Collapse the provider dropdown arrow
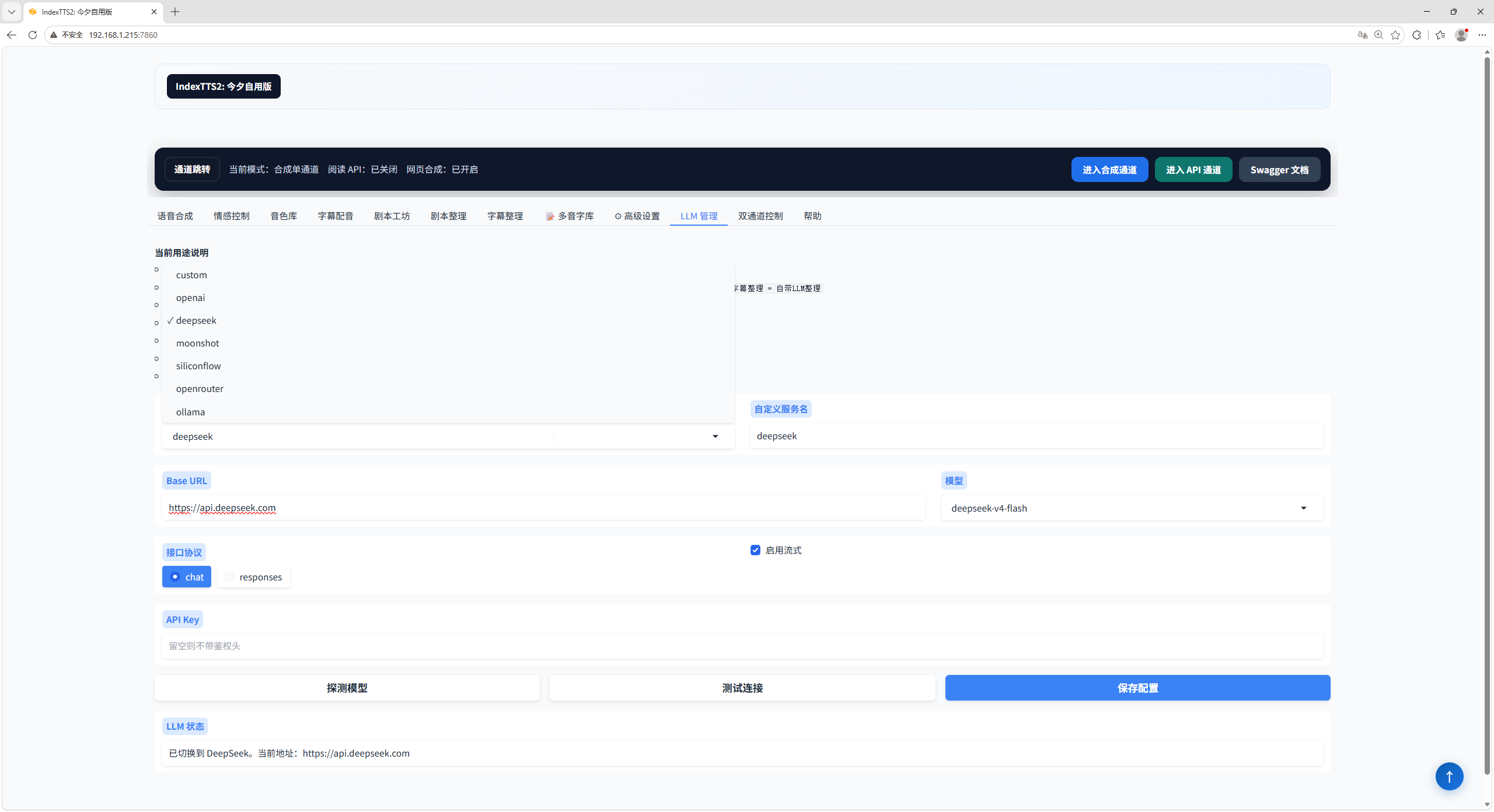 pos(715,436)
